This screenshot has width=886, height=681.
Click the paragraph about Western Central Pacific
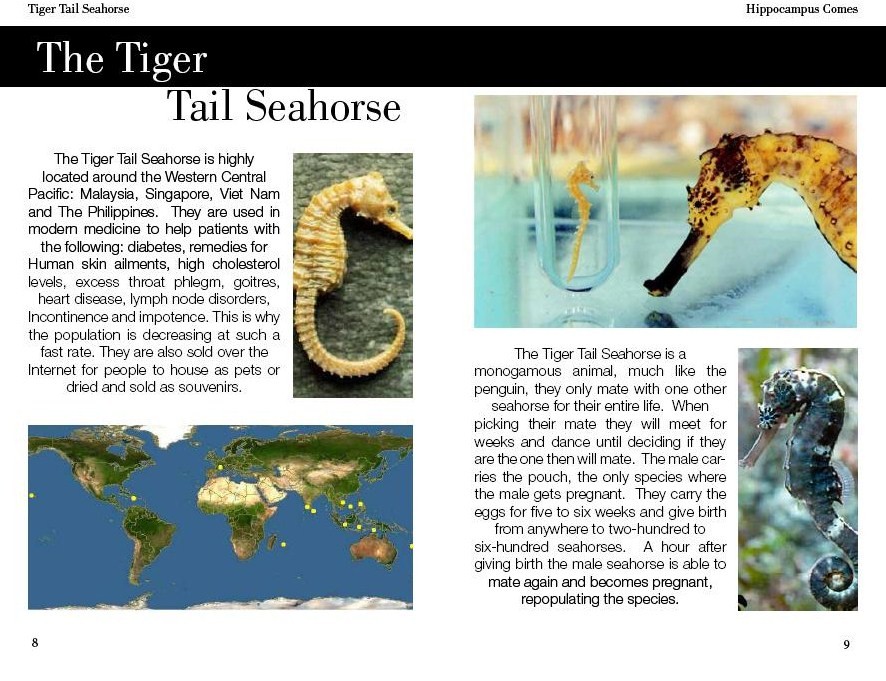coord(154,271)
